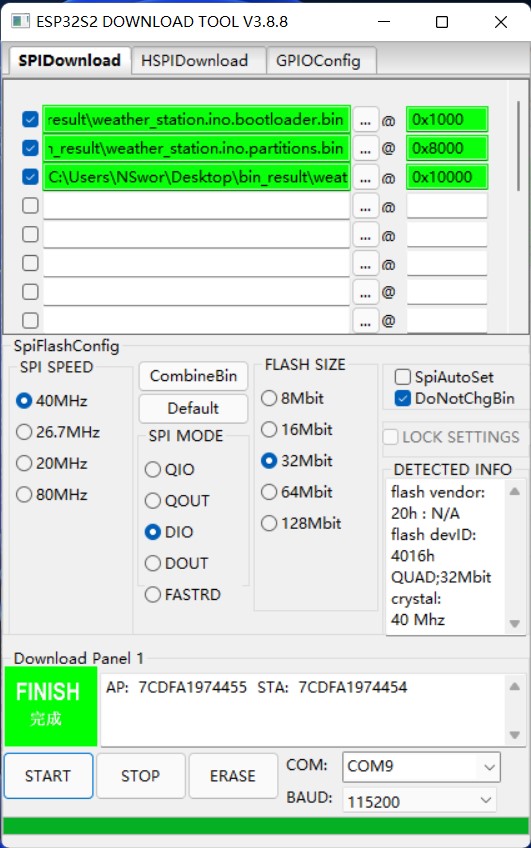The image size is (531, 848).
Task: Click the STOP button
Action: tap(141, 776)
